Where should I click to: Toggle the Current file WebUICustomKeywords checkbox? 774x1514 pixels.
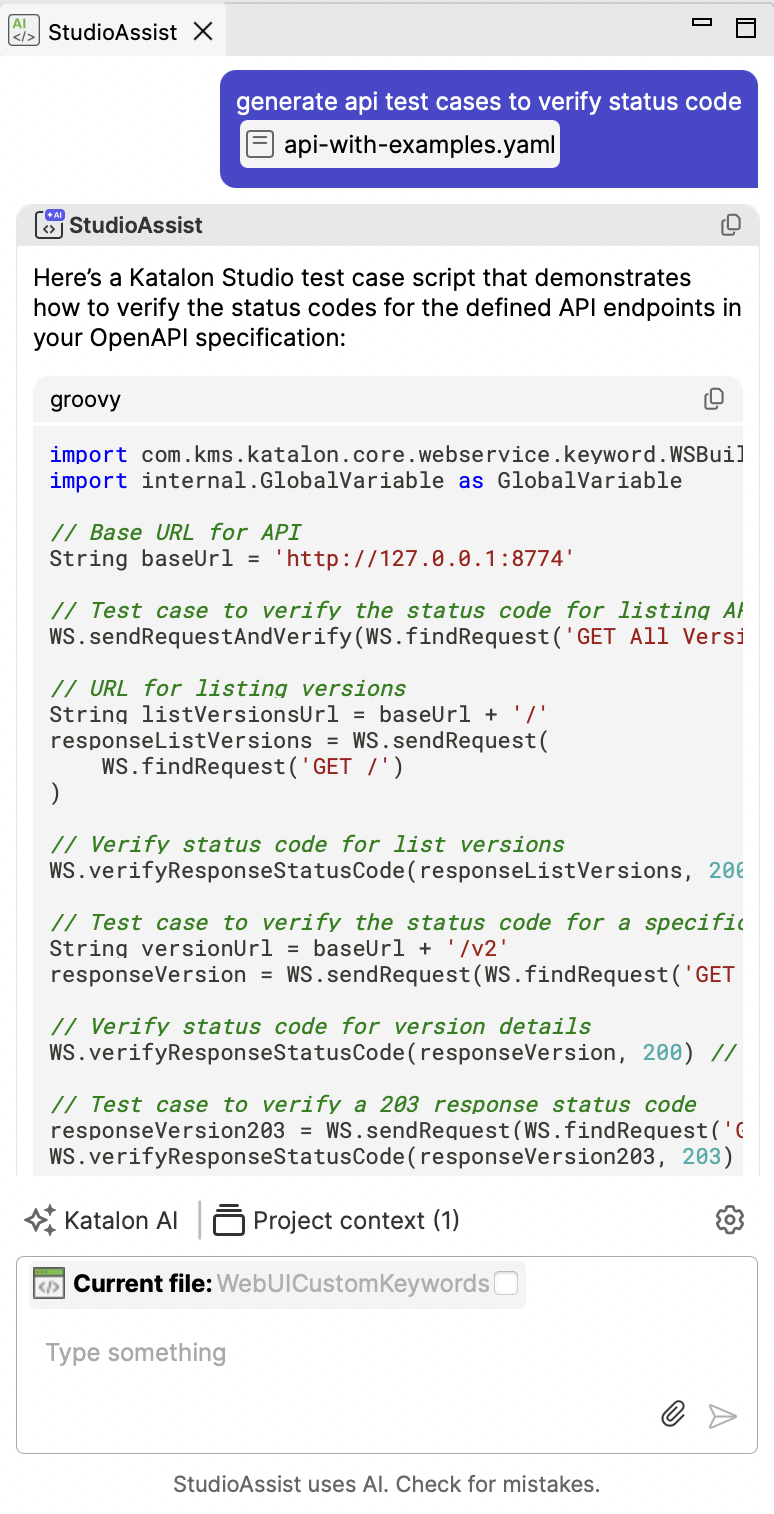[507, 1283]
